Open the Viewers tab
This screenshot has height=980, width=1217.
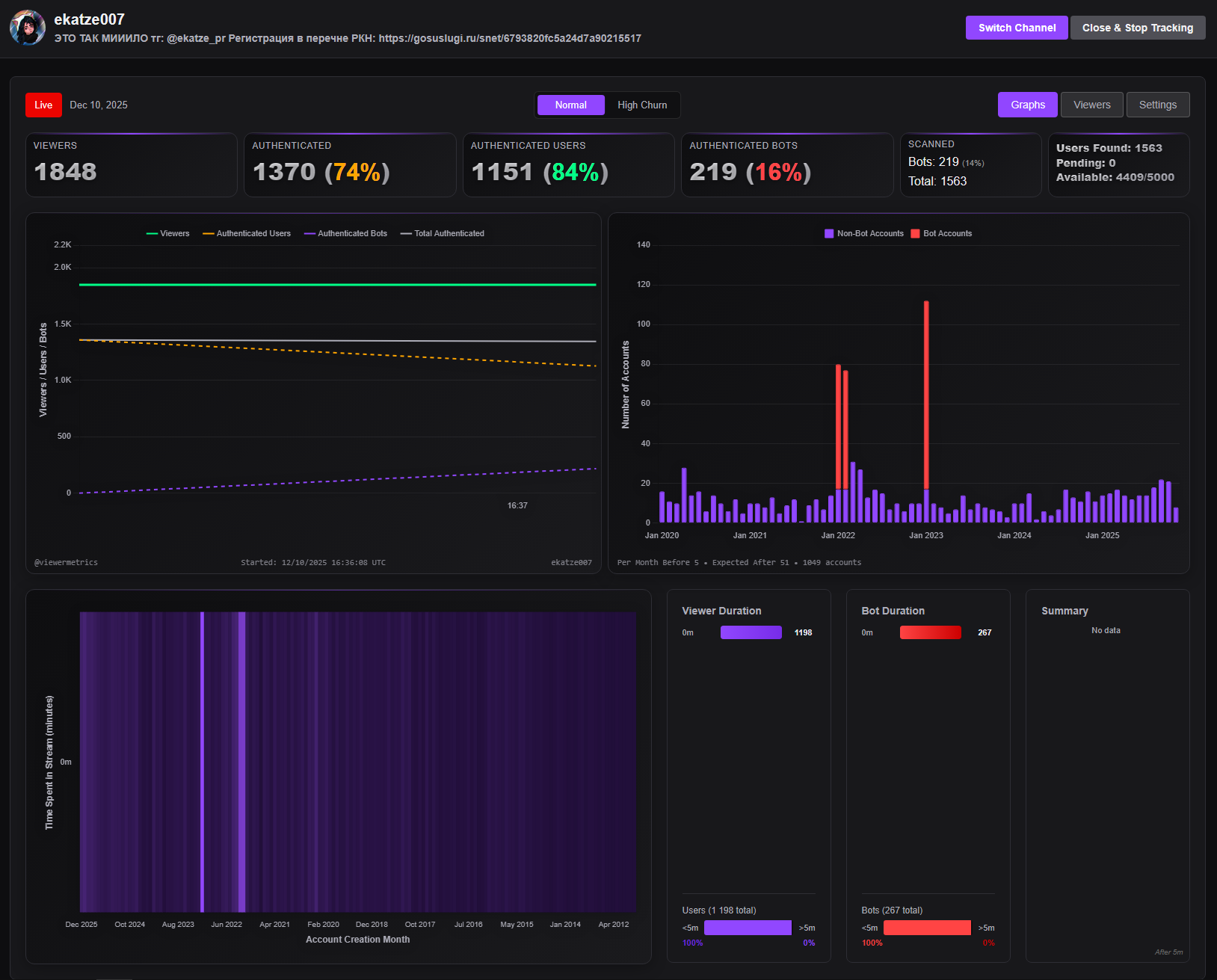click(x=1091, y=105)
